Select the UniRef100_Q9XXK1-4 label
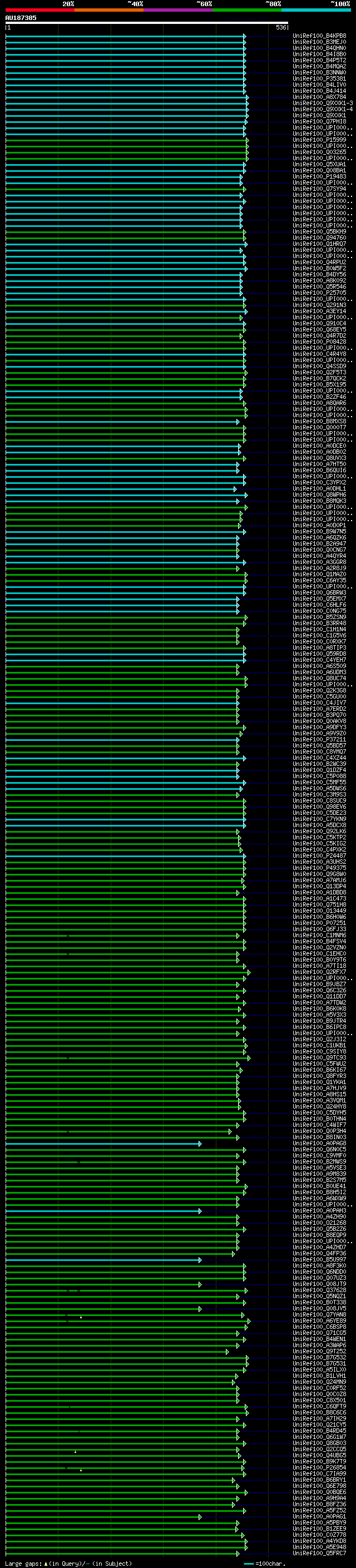This screenshot has width=356, height=1568. pos(323,109)
